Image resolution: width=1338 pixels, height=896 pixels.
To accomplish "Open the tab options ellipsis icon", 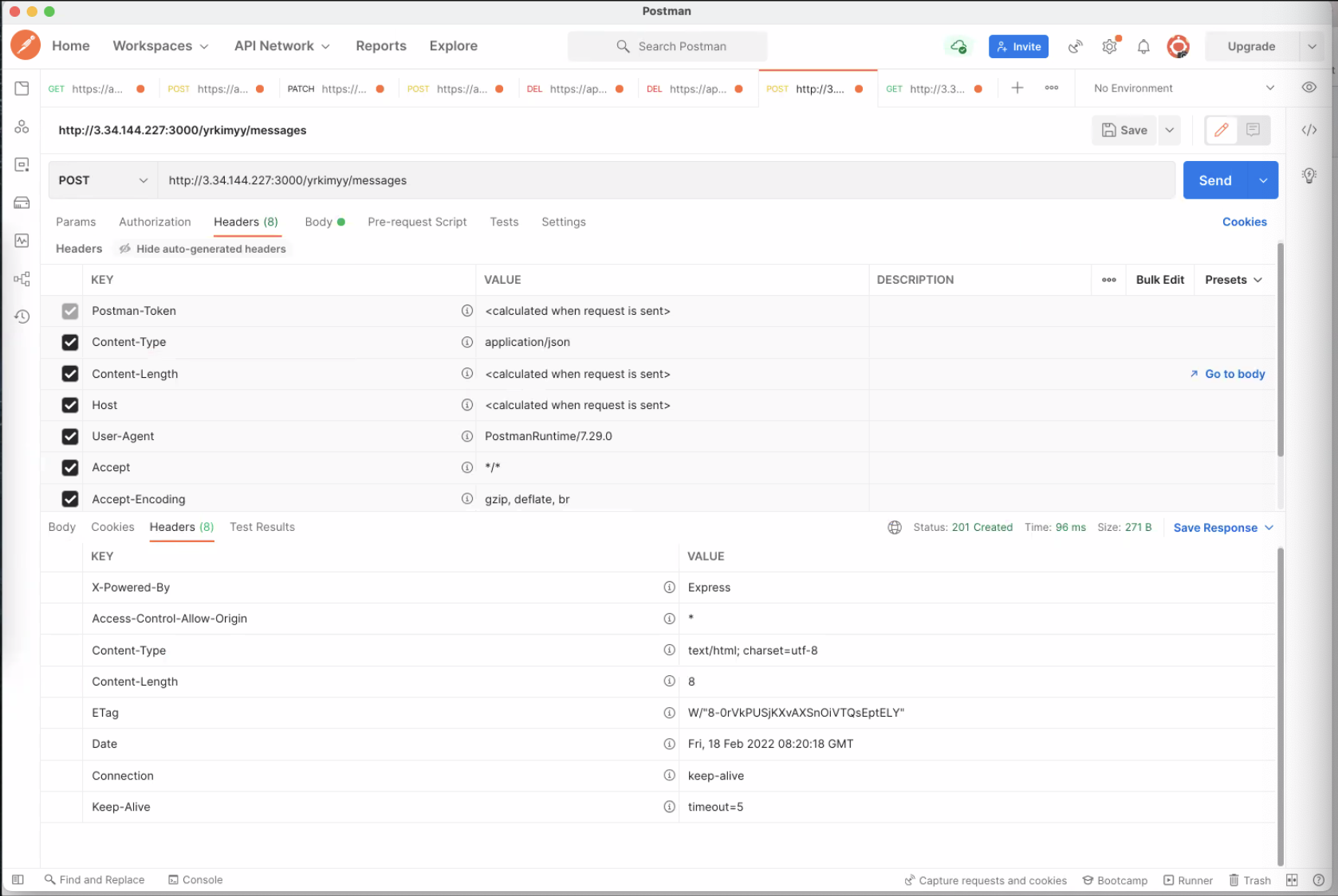I will point(1052,88).
